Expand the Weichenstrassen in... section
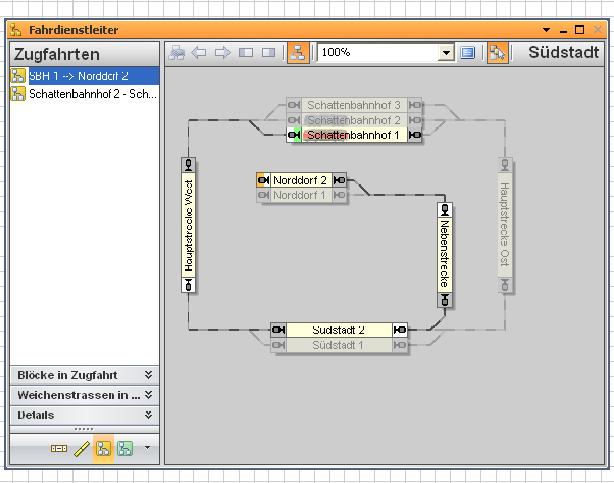Viewport: 614px width, 483px height. (148, 395)
